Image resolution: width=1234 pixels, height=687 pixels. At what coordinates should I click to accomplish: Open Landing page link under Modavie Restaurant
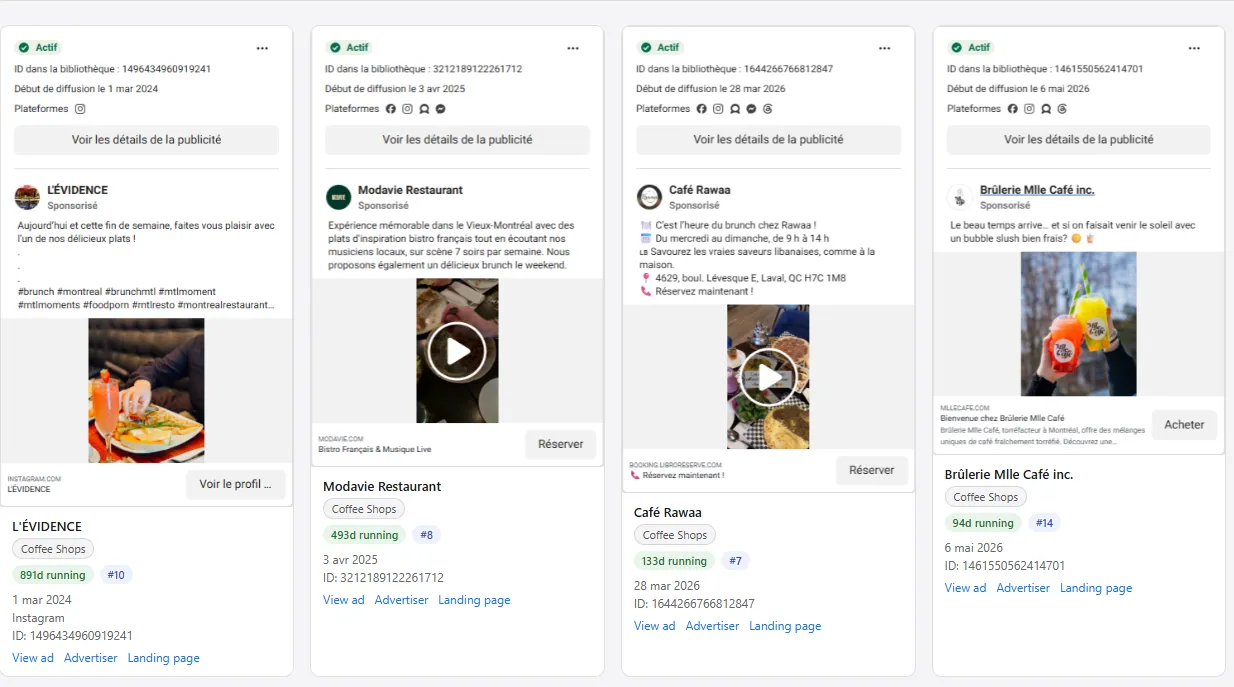coord(475,600)
